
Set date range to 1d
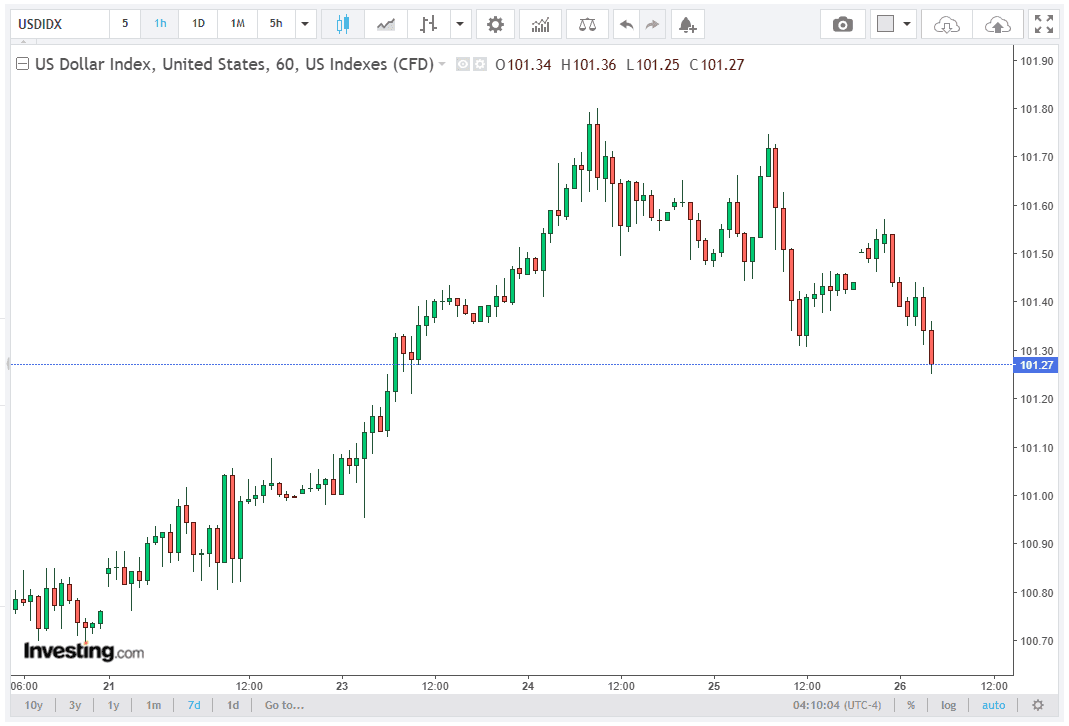(233, 705)
